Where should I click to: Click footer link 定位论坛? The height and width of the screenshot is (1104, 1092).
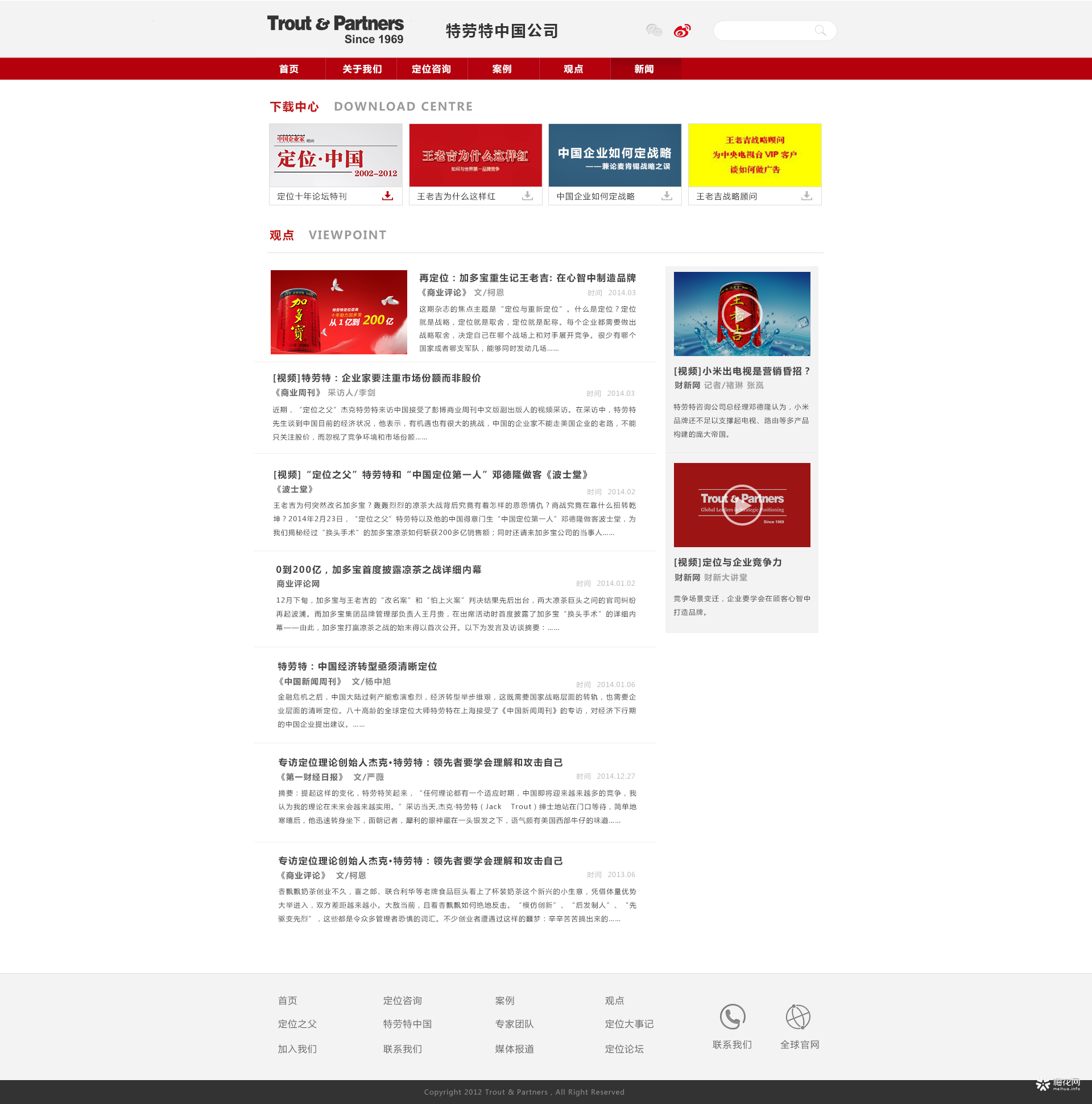[x=624, y=1049]
